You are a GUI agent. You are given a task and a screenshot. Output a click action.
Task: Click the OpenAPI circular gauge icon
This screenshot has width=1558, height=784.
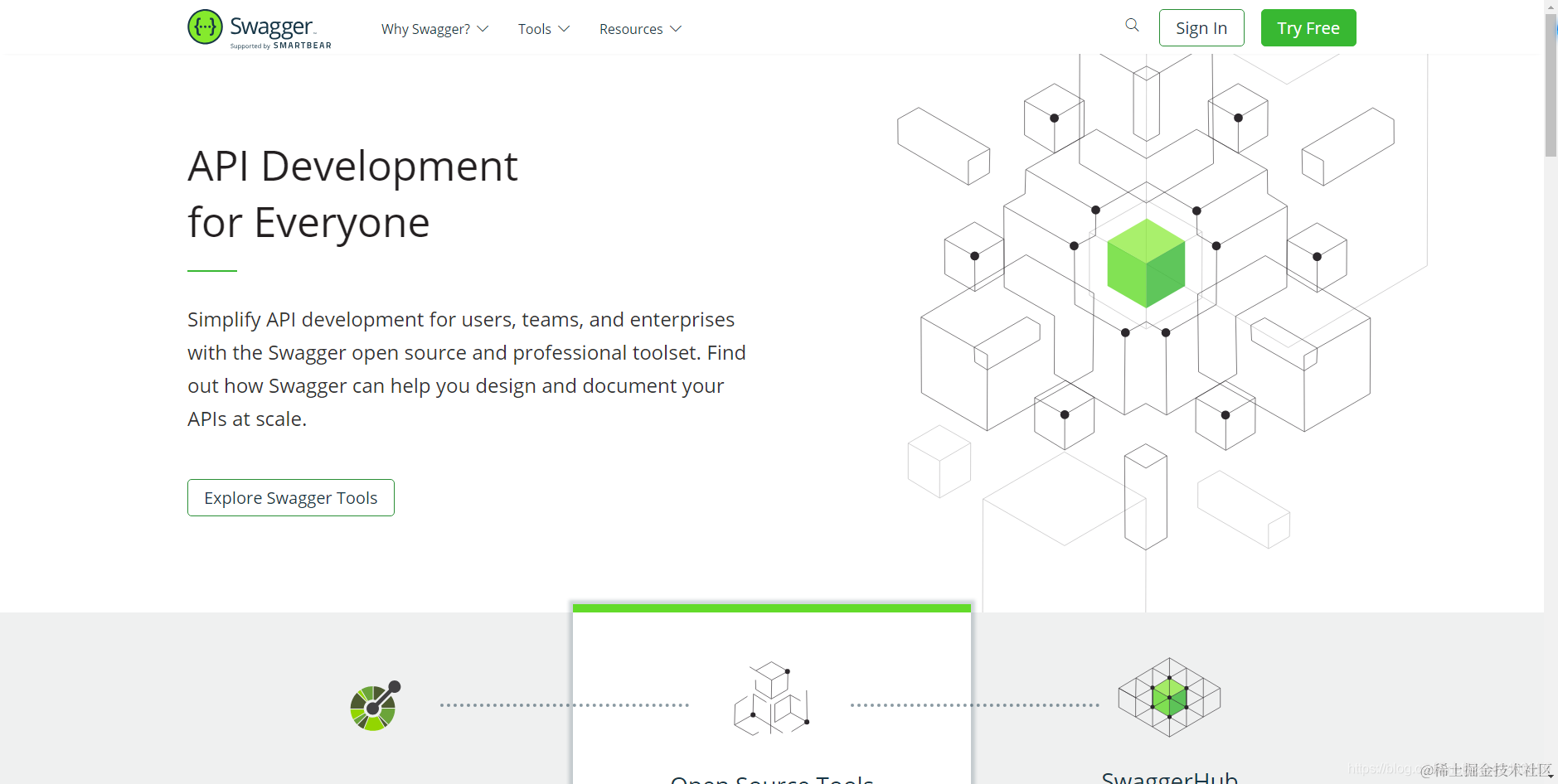376,706
